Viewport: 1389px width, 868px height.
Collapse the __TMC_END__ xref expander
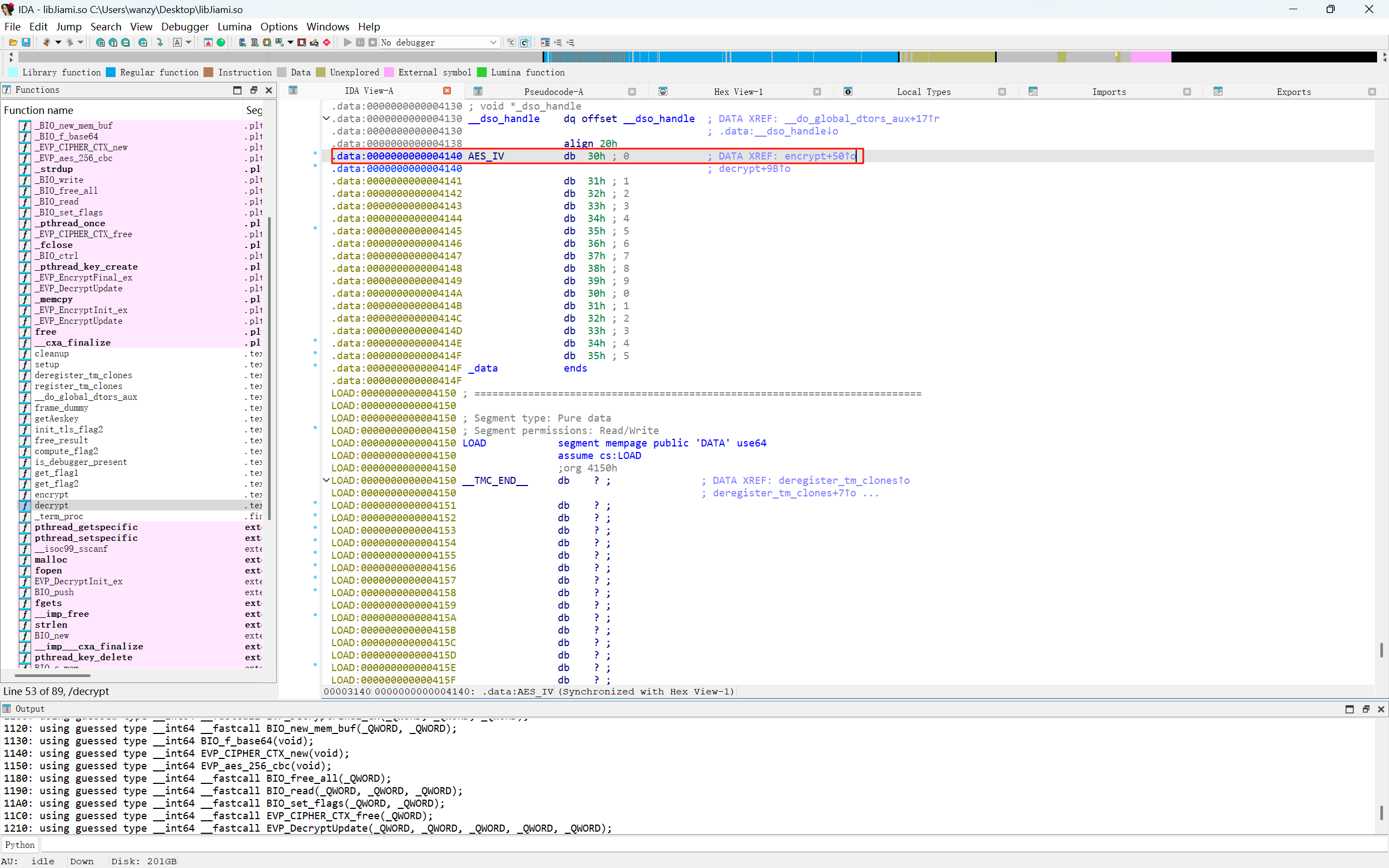pos(326,481)
